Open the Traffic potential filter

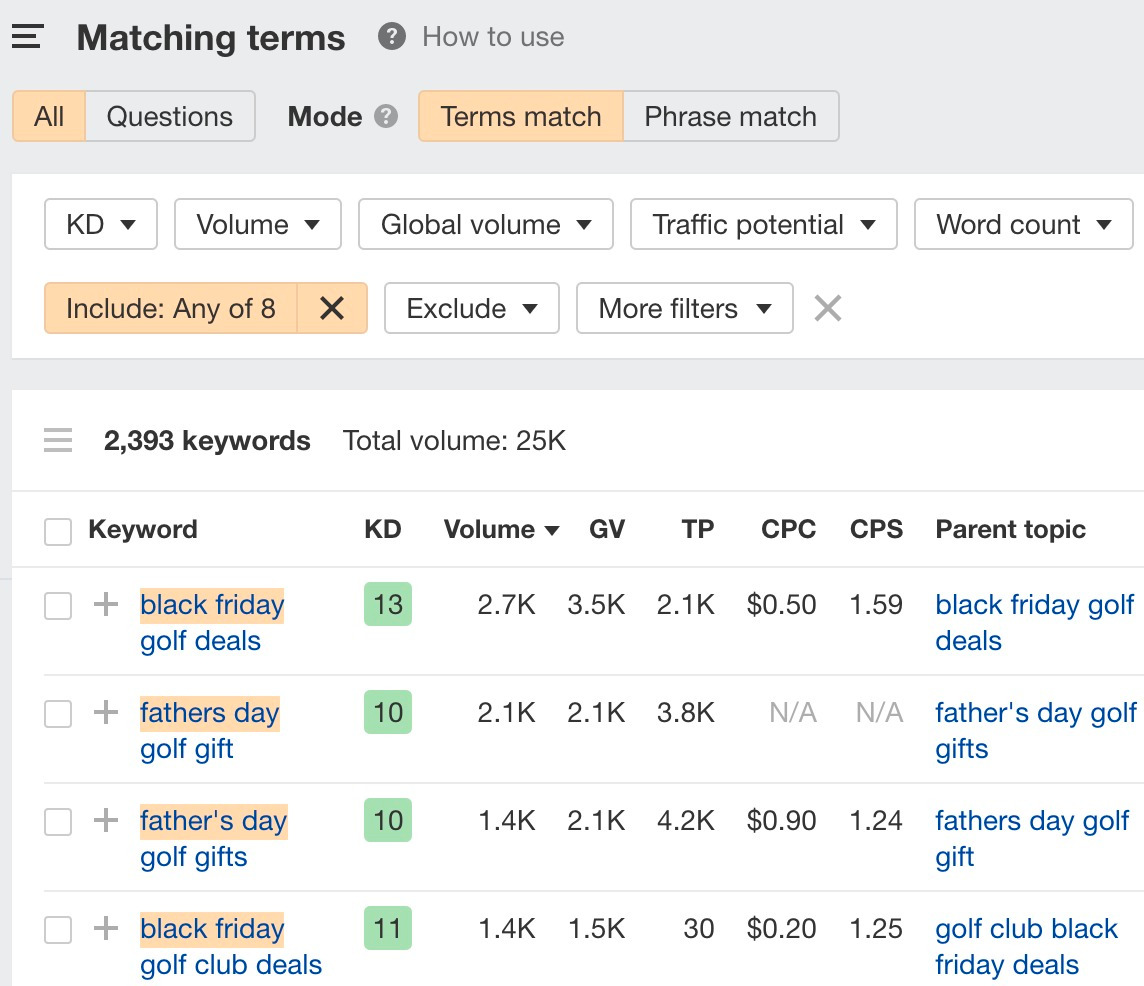click(x=763, y=224)
